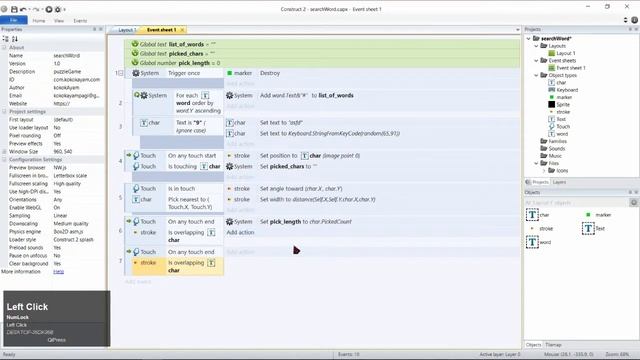Sort properties alphabetically with the AZ icon
Image resolution: width=640 pixels, height=360 pixels.
tap(15, 39)
